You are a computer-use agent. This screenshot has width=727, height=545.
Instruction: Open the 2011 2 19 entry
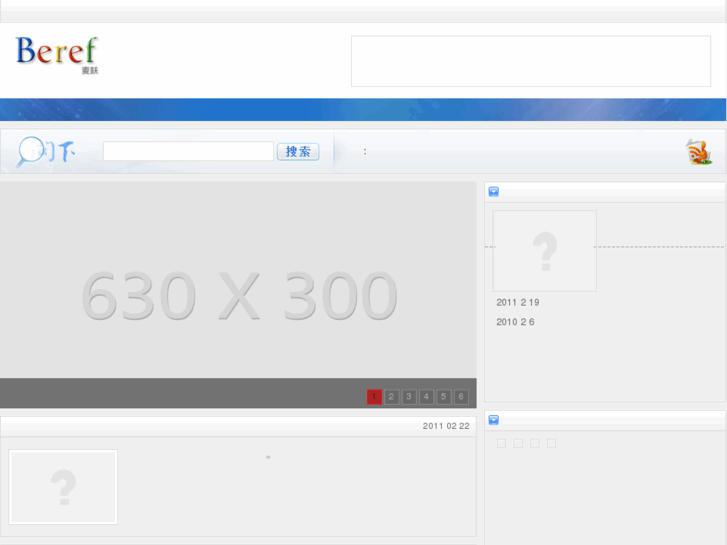pos(518,302)
